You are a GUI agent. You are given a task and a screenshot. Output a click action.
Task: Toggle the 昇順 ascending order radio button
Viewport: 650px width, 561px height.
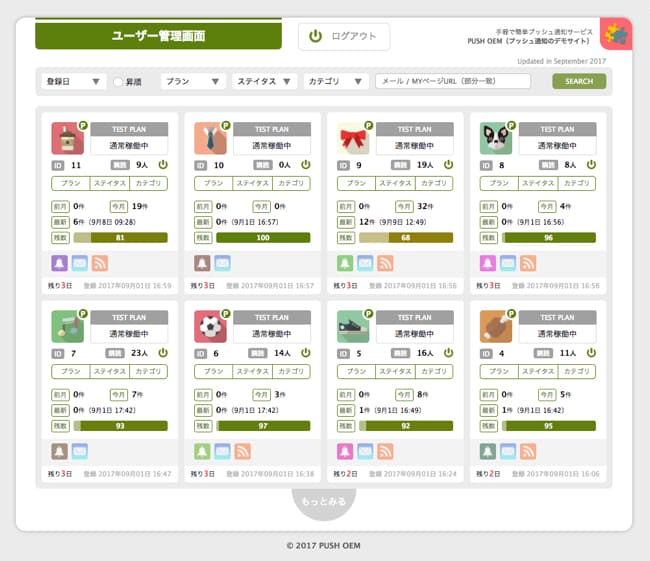(118, 82)
